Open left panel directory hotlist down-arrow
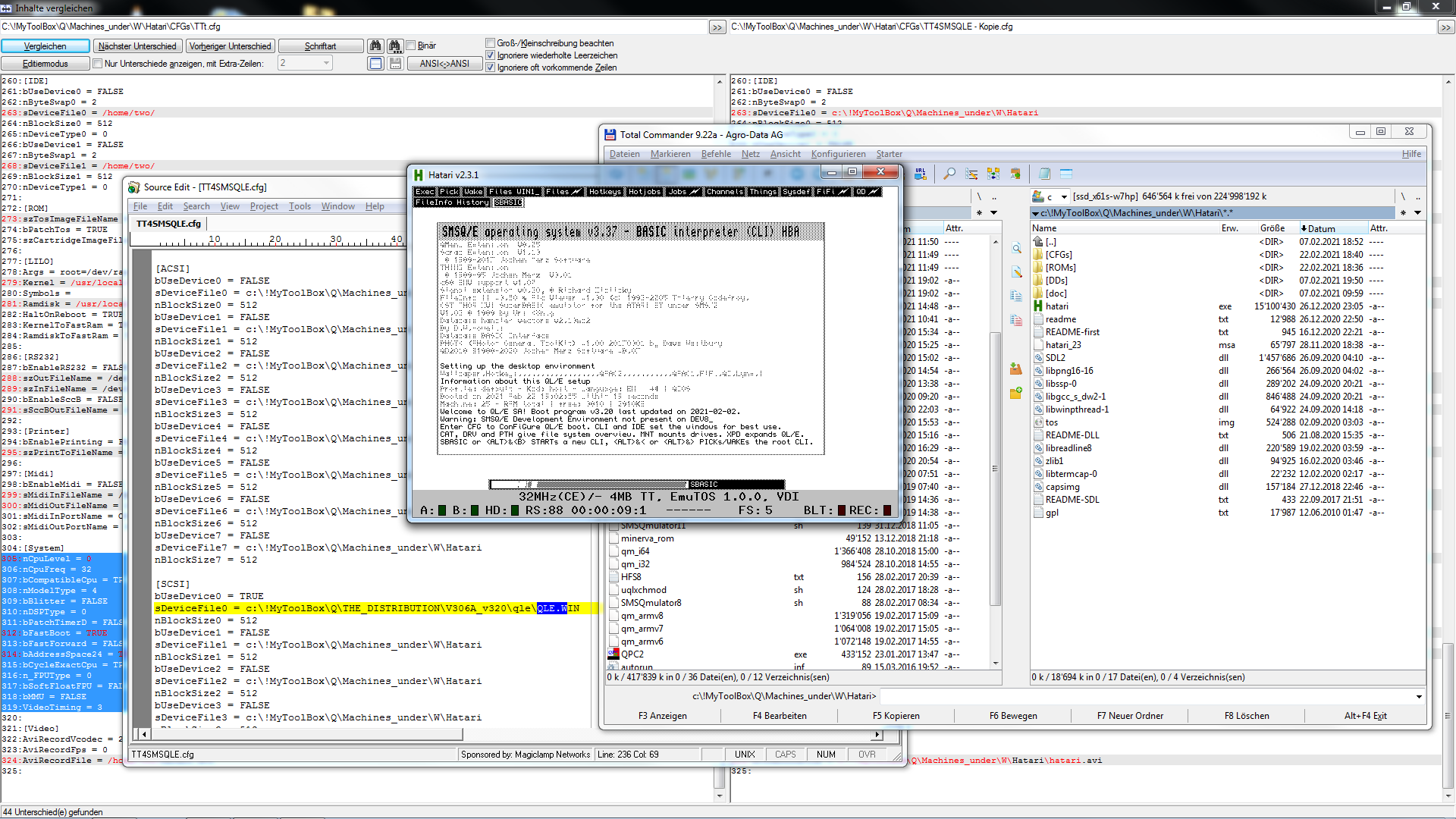The width and height of the screenshot is (1456, 819). tap(993, 213)
